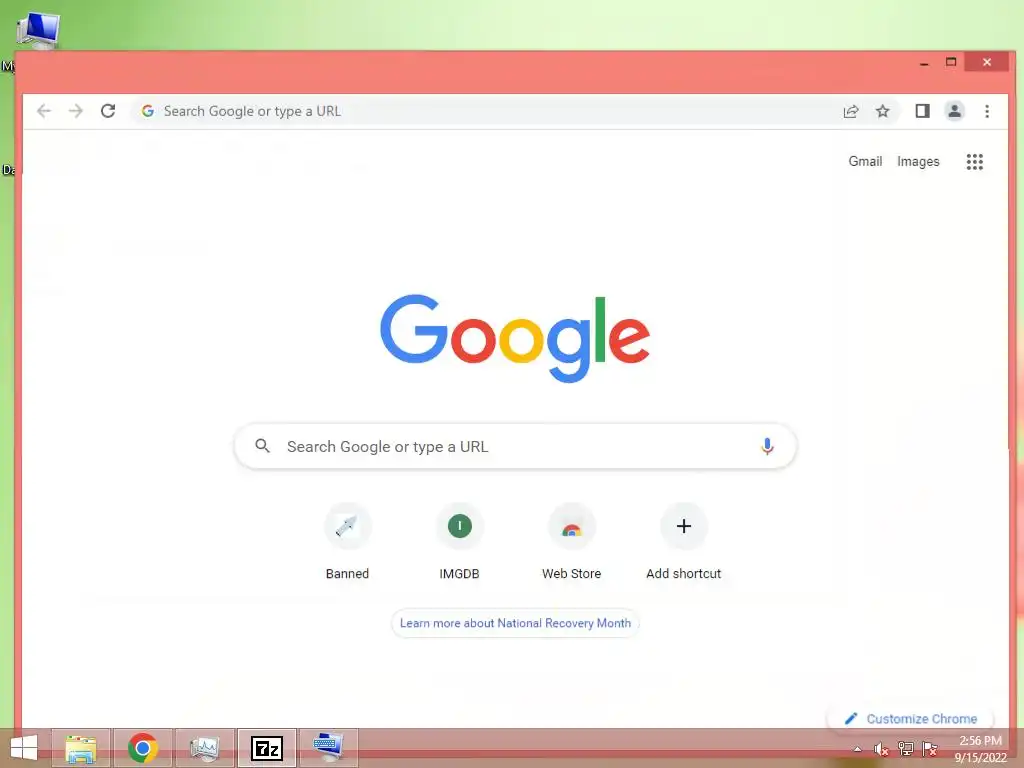This screenshot has width=1024, height=768.
Task: Go forward using the forward arrow
Action: point(76,111)
